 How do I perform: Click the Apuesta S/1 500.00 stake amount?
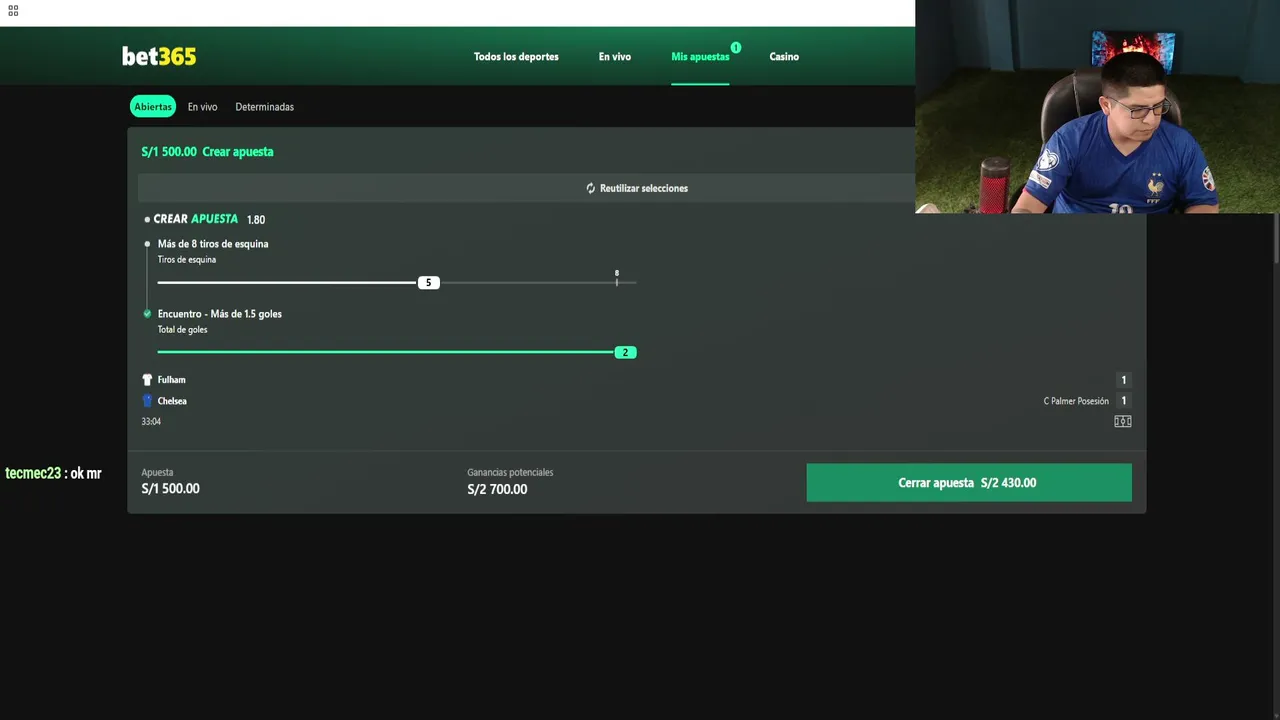171,489
